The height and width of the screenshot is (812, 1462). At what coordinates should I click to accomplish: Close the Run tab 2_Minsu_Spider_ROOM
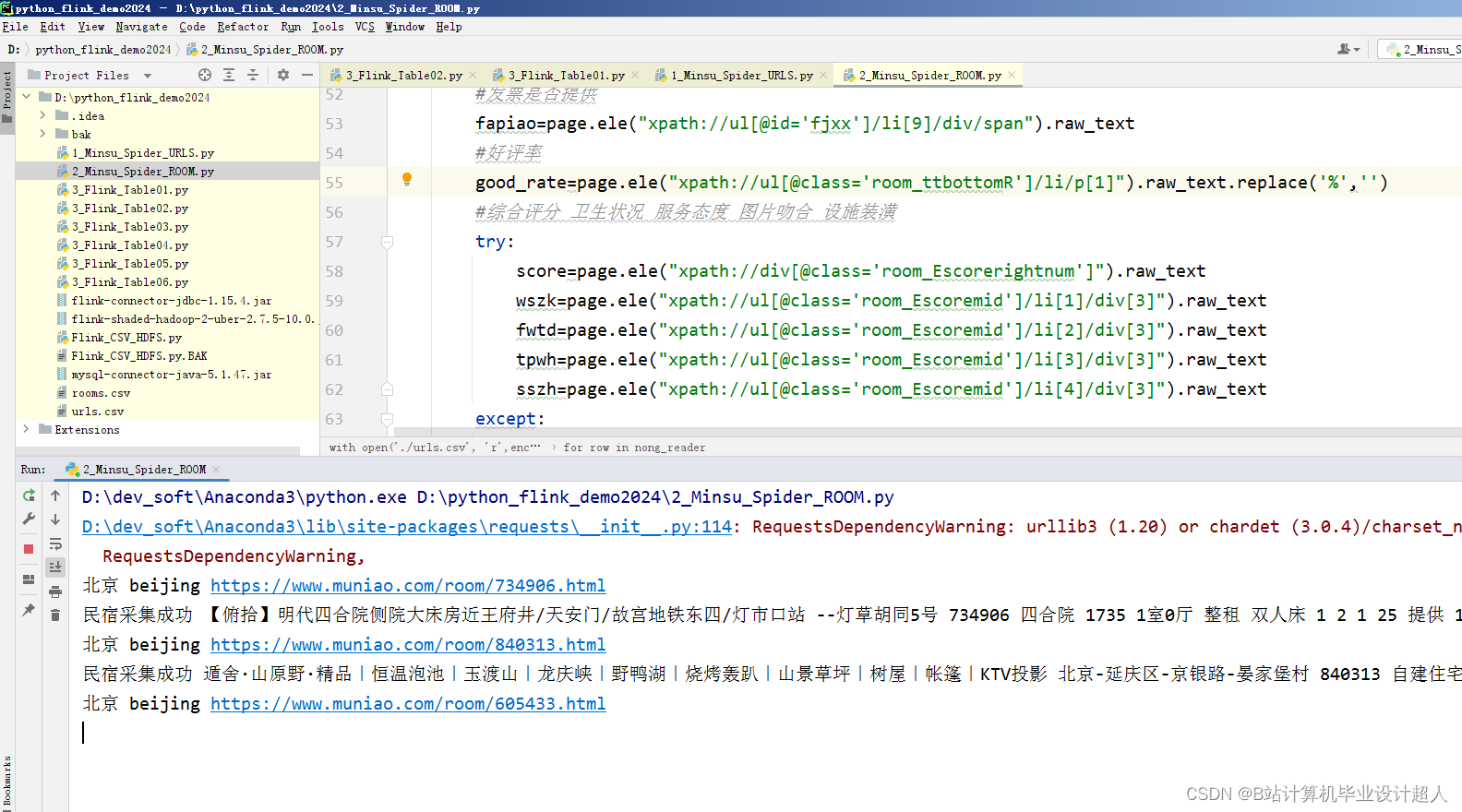[216, 469]
